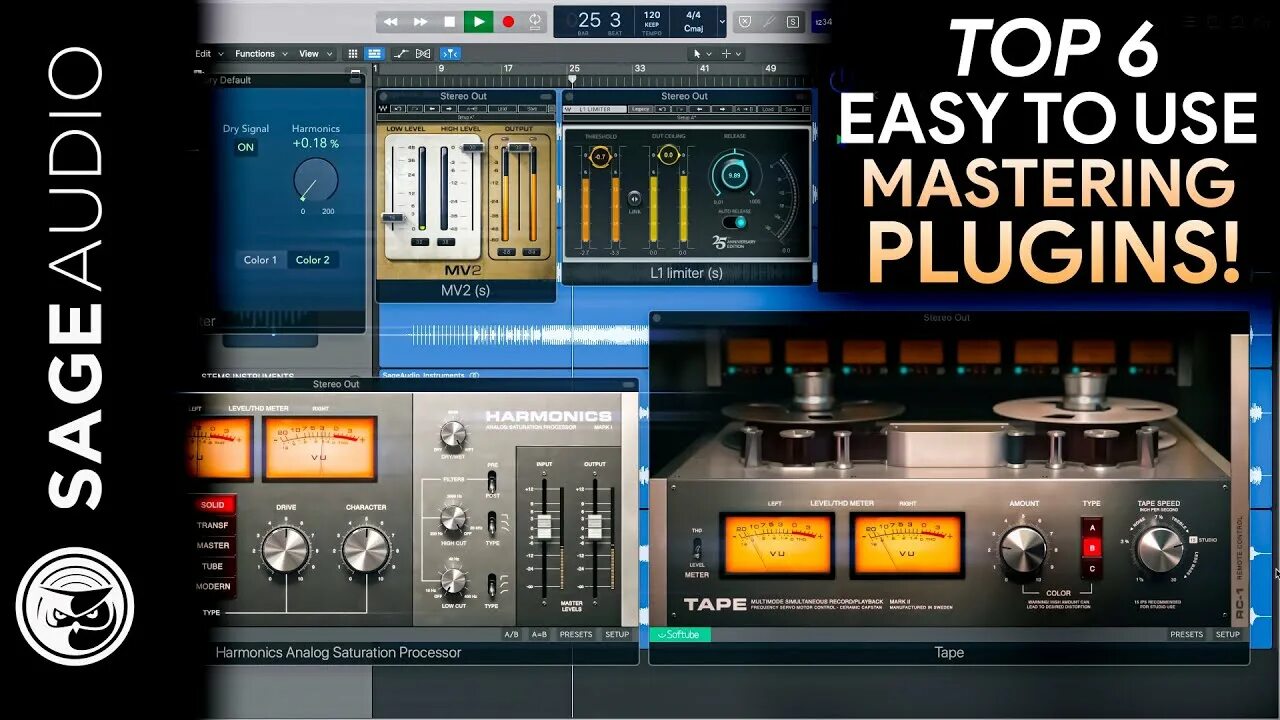The width and height of the screenshot is (1280, 720).
Task: Click the Harmonics INPUT fader
Action: click(544, 526)
